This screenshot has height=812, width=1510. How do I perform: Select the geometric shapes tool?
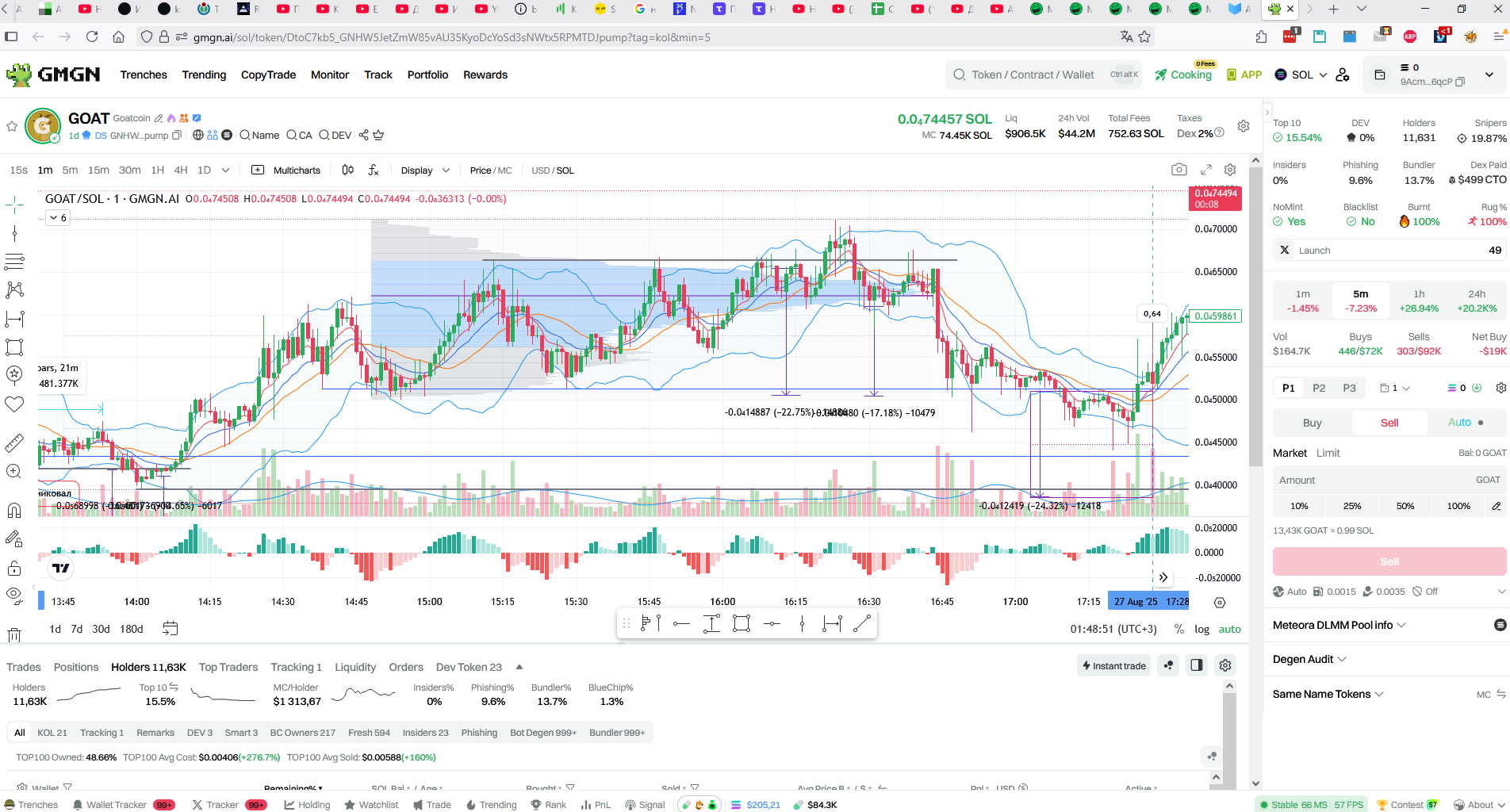tap(14, 347)
